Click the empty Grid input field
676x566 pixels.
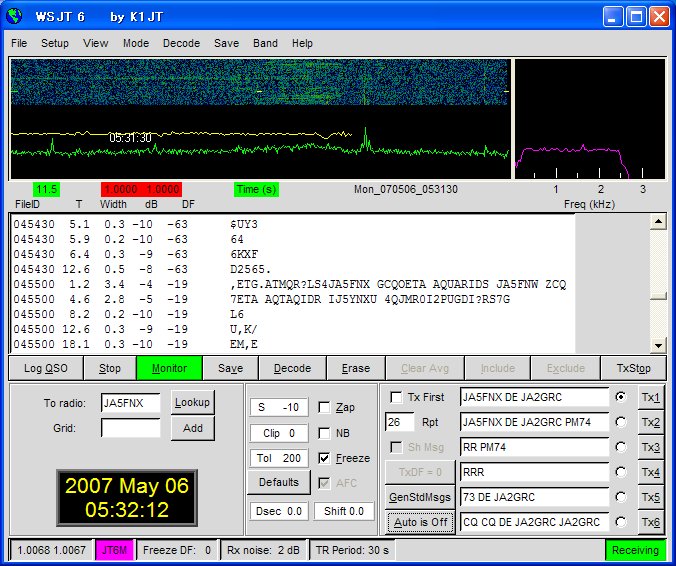pos(131,428)
